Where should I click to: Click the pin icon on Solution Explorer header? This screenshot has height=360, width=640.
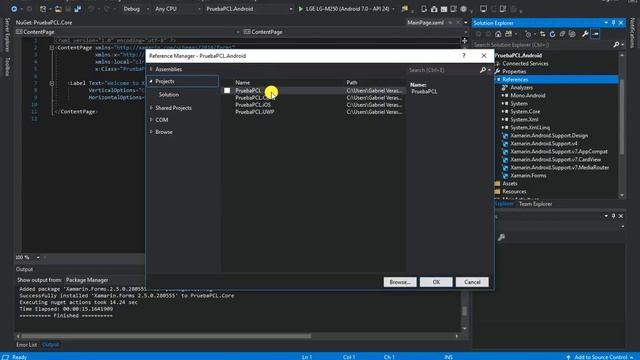(613, 23)
